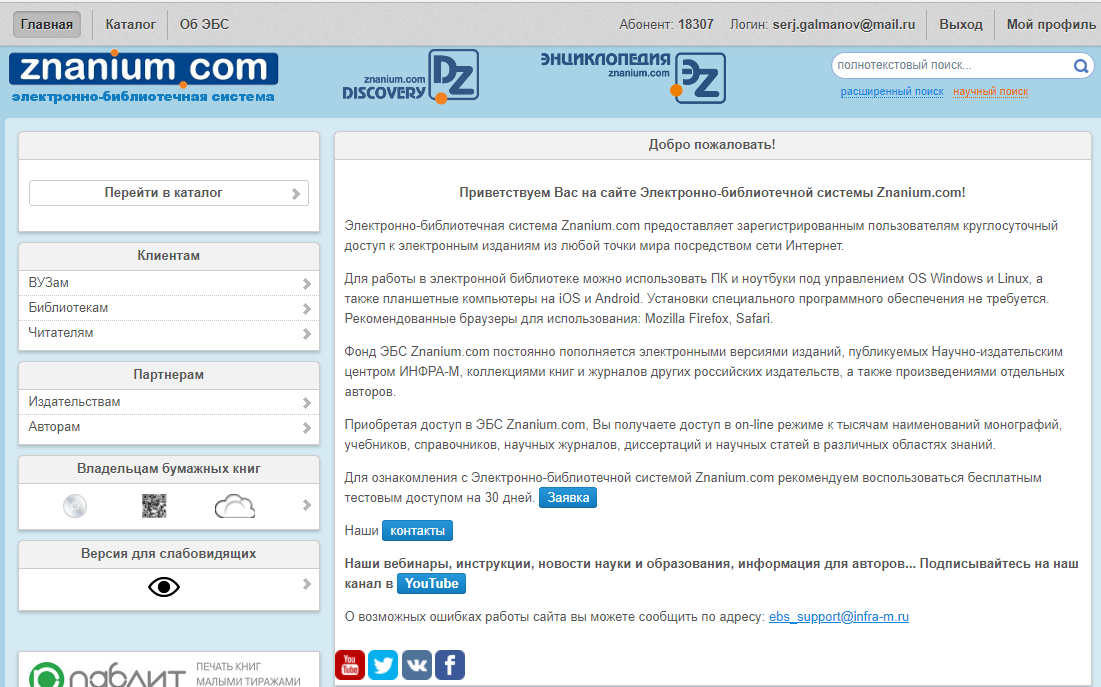Viewport: 1101px width, 687px height.
Task: Click the VK social network icon
Action: [416, 664]
